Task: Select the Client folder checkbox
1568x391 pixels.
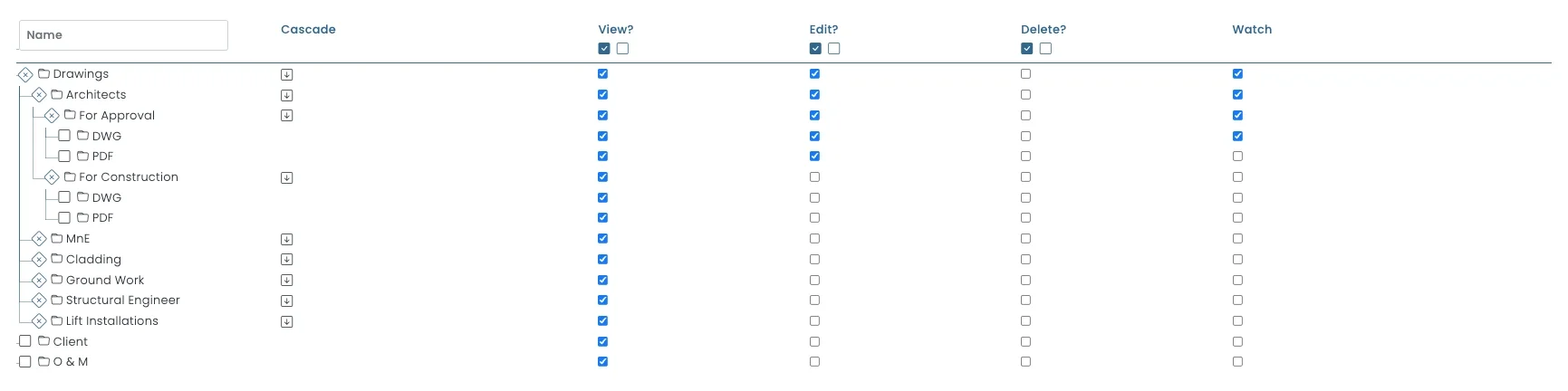Action: [x=25, y=341]
